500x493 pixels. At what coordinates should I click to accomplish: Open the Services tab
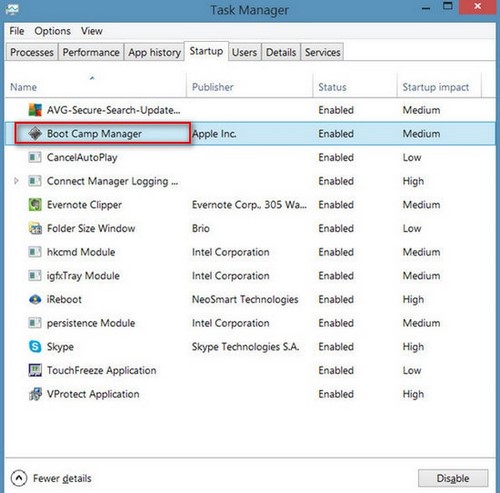click(x=322, y=52)
